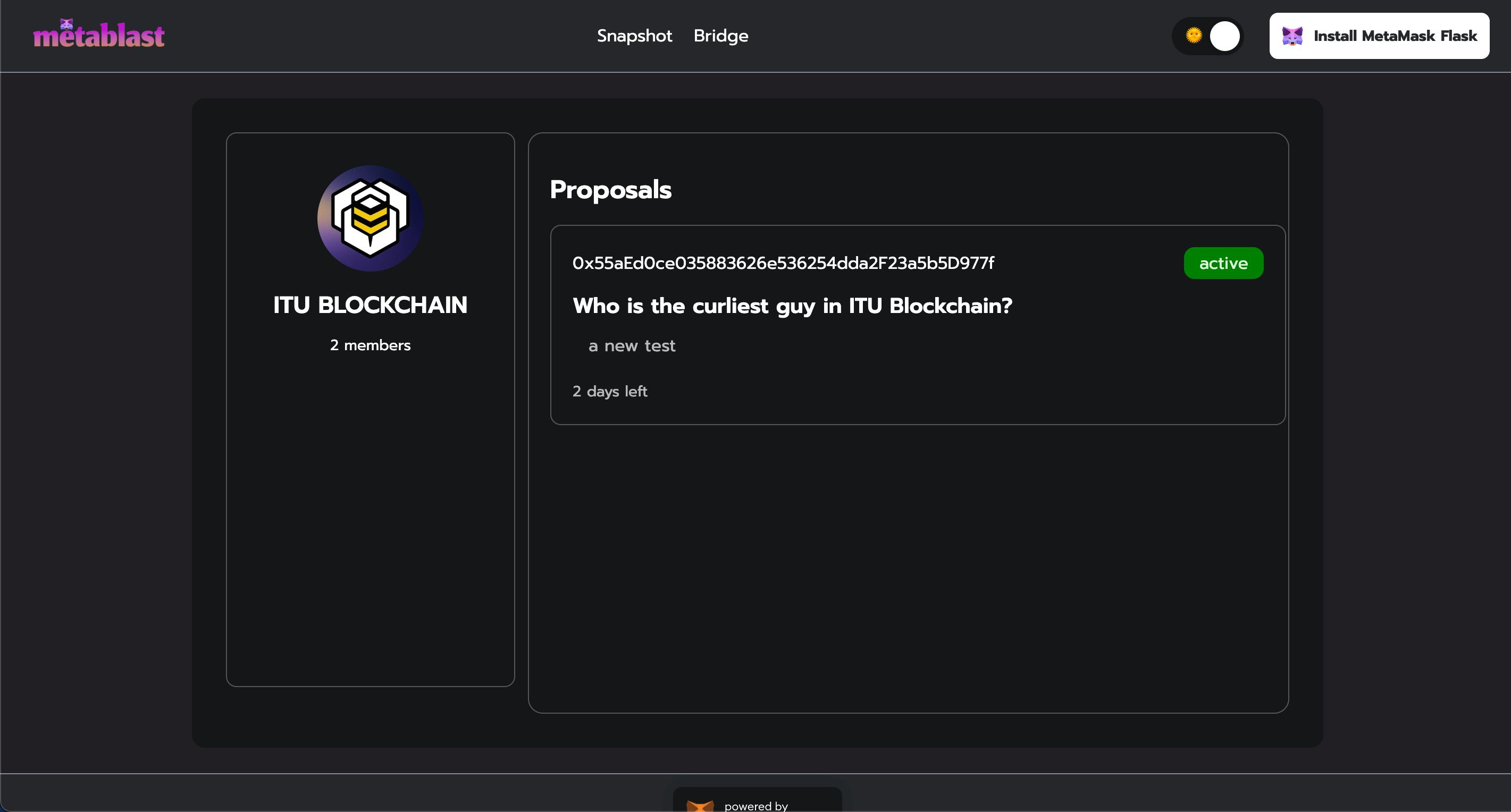Screen dimensions: 1511x812
Task: Click the MetaMask fox icon in footer
Action: pyautogui.click(x=700, y=806)
